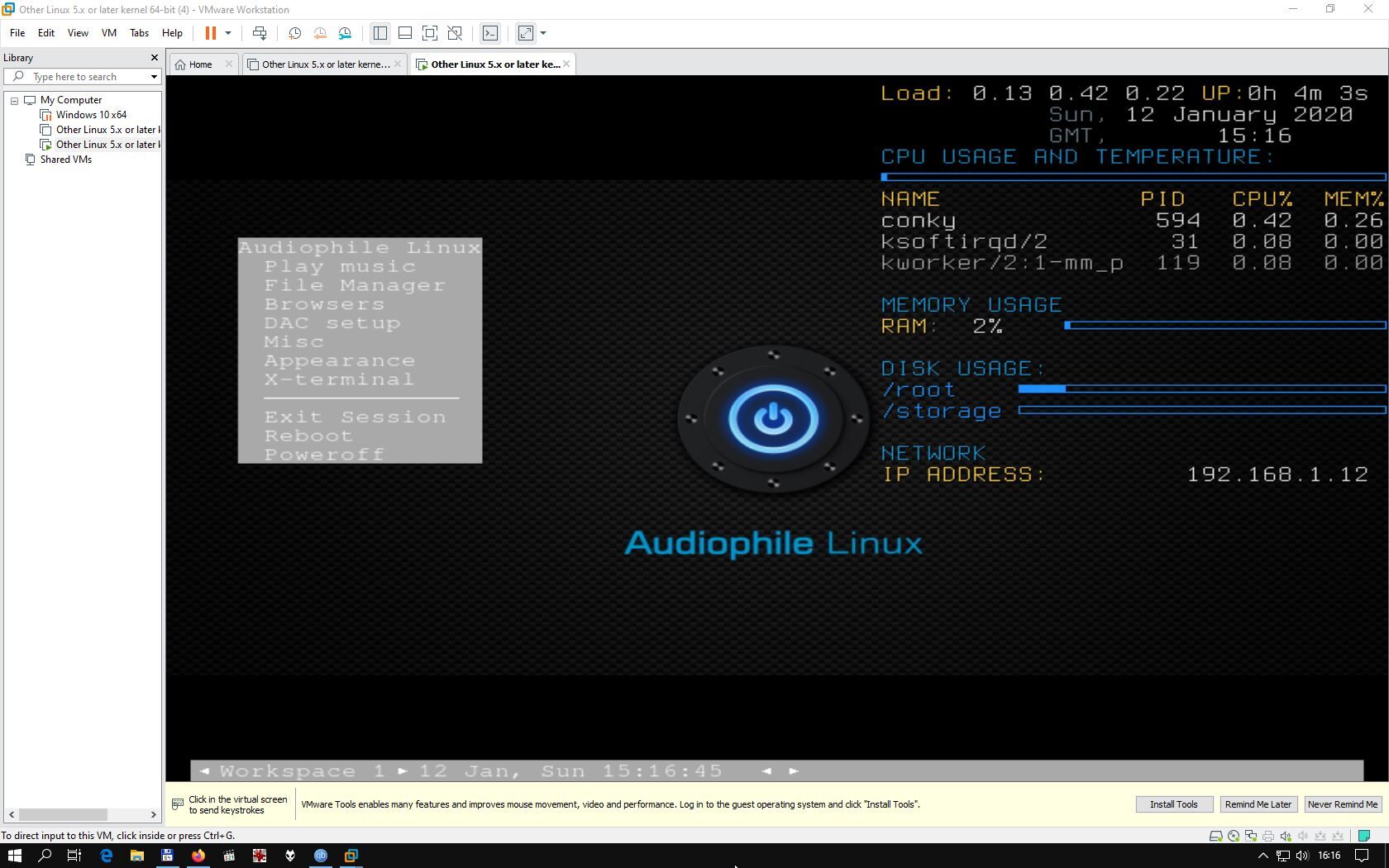Screen dimensions: 1389x868
Task: Toggle the thumbnail bar view icon
Action: point(405,33)
